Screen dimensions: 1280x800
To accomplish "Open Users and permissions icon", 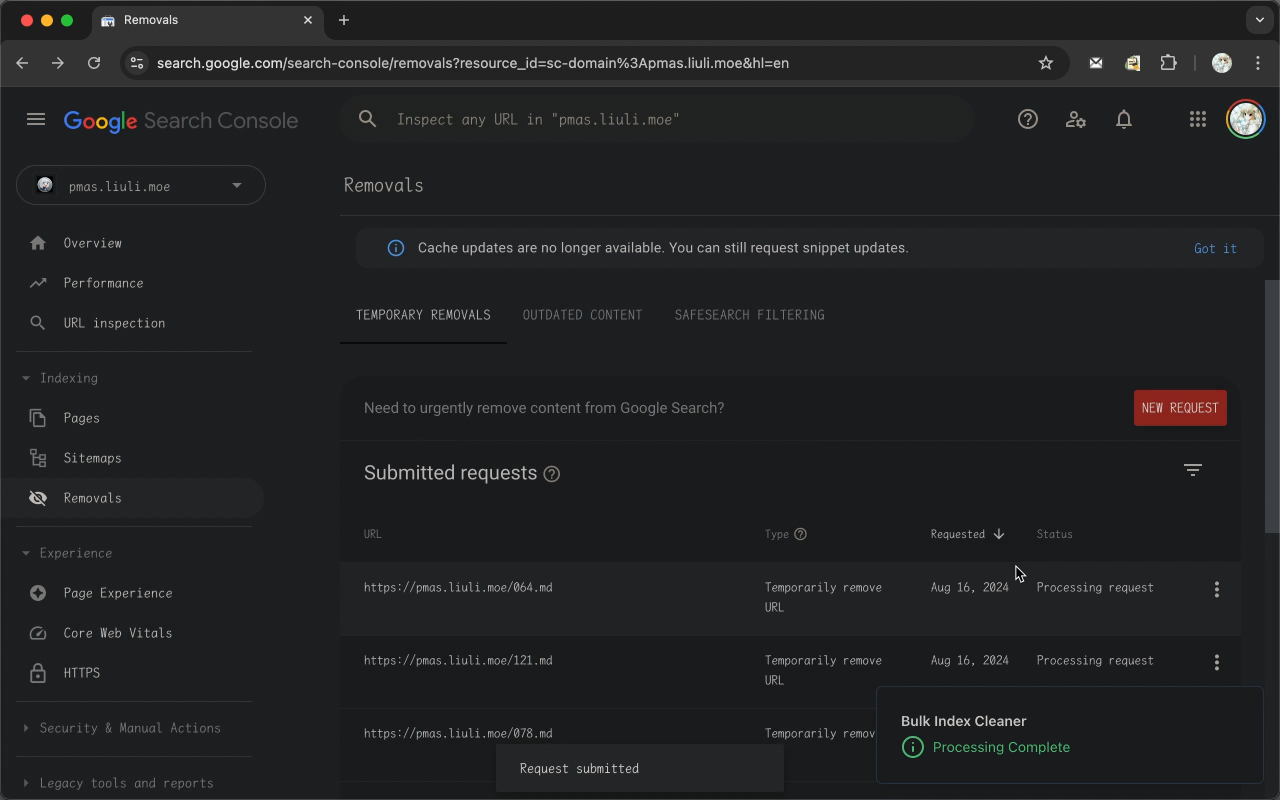I will coord(1076,119).
